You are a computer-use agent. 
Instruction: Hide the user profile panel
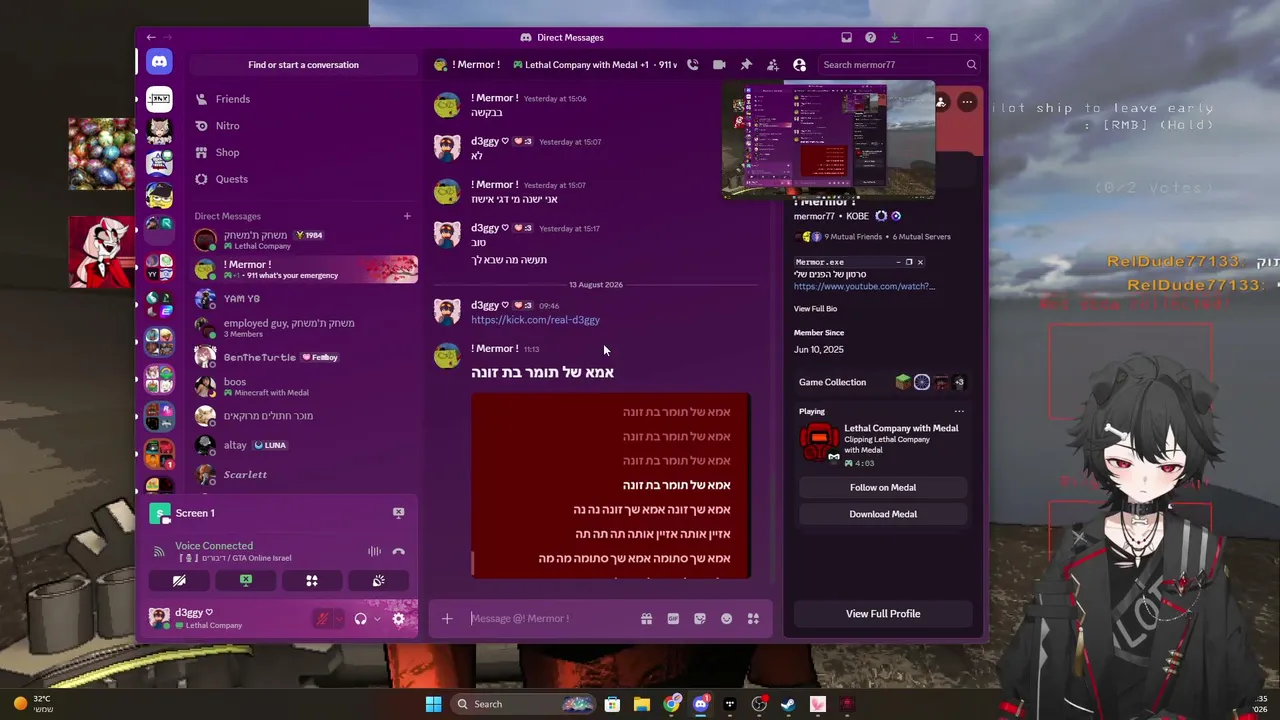799,65
